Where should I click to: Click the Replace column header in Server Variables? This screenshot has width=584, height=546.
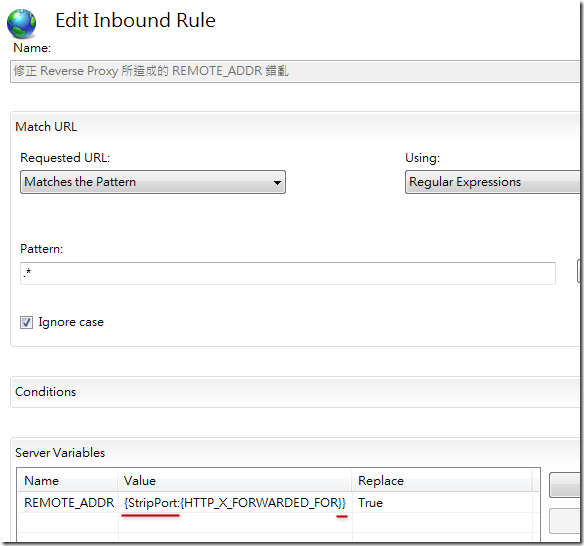pos(442,481)
